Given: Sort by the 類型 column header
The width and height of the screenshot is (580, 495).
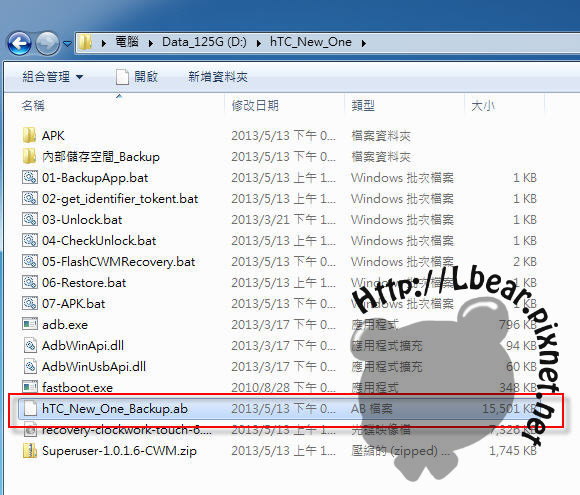Looking at the screenshot, I should pos(363,106).
